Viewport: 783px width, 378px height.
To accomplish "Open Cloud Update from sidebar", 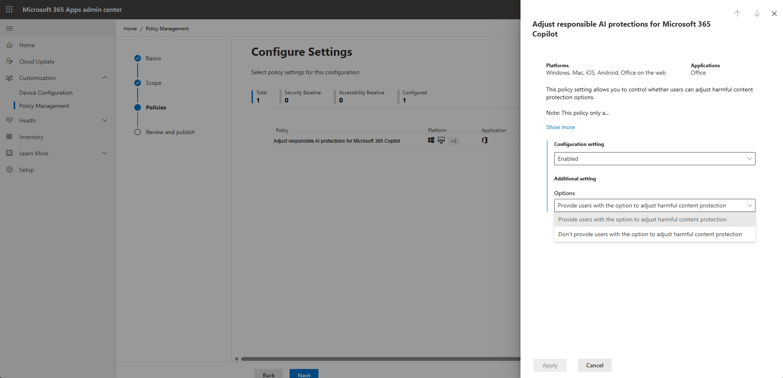I will (x=36, y=61).
